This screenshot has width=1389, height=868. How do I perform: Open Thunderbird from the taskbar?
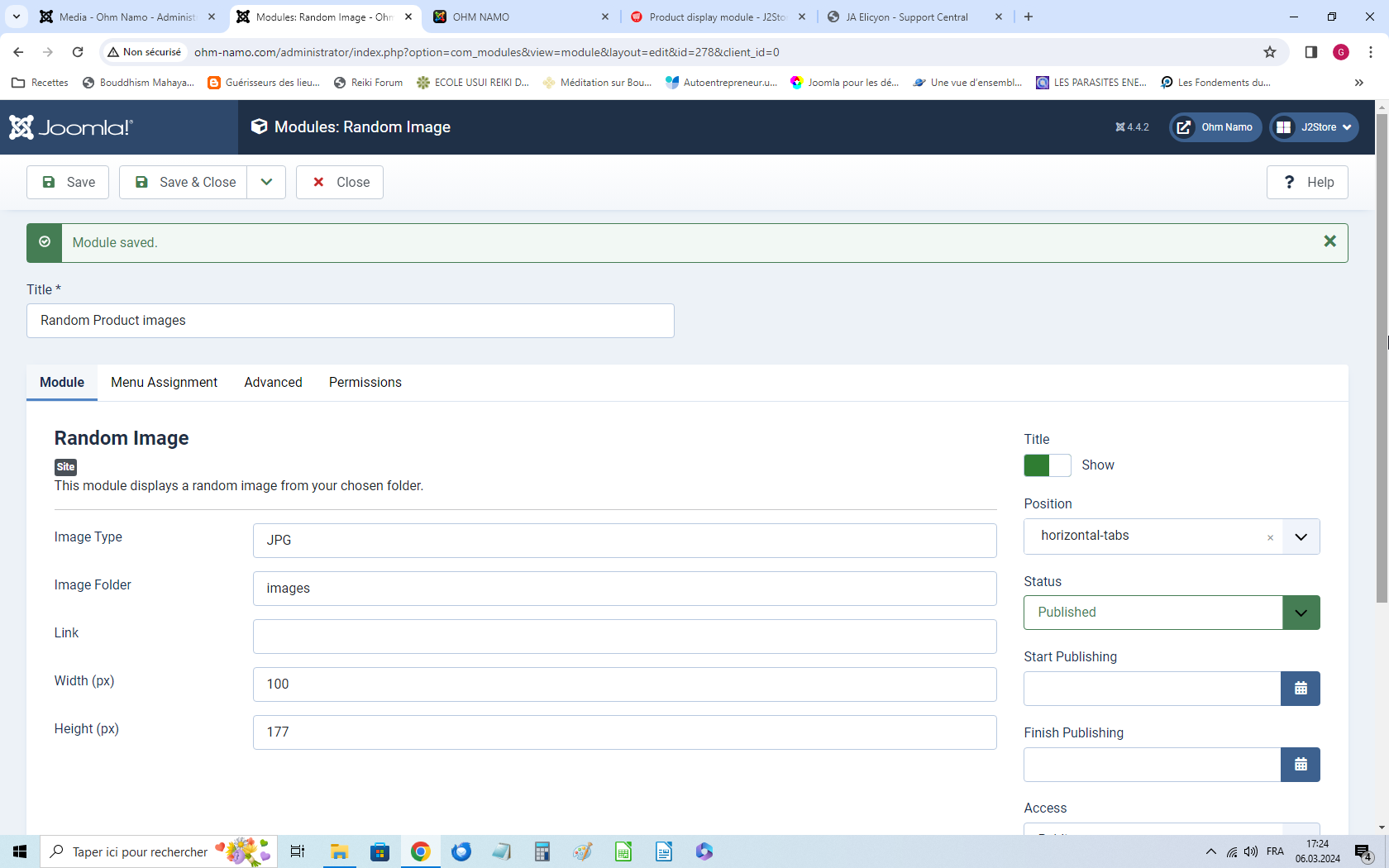[x=461, y=851]
